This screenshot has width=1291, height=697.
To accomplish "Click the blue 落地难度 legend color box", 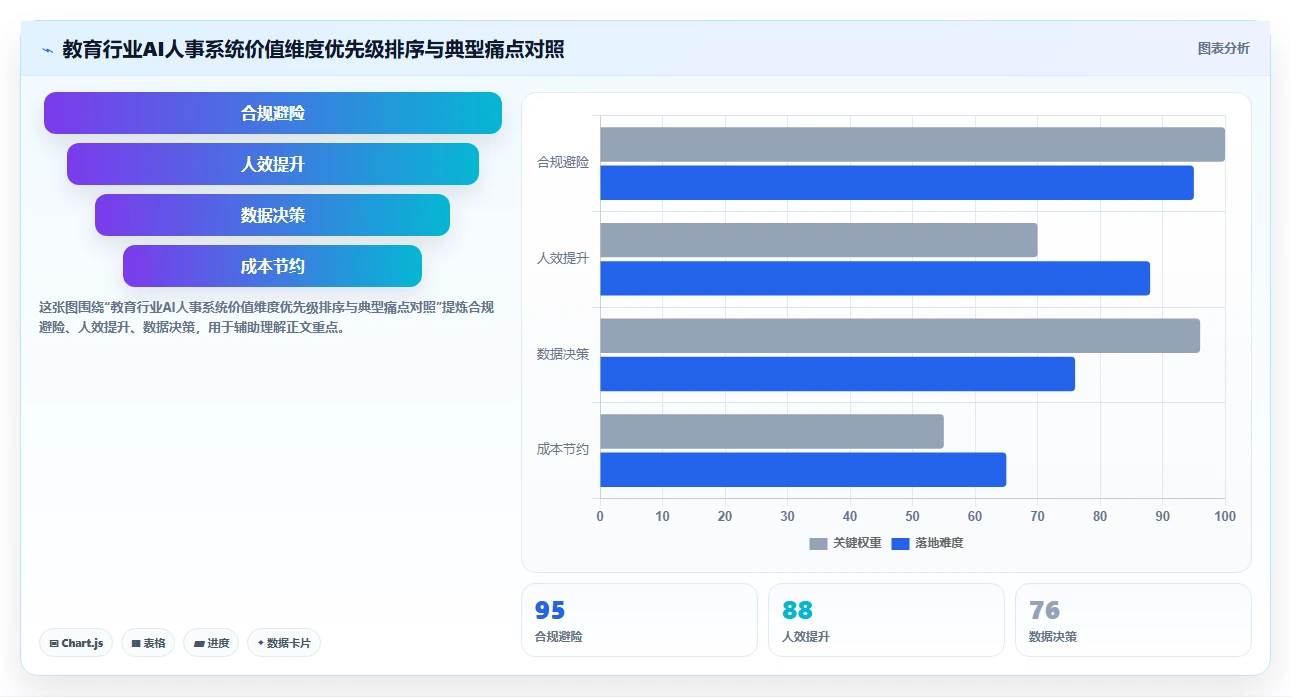I will (x=900, y=543).
